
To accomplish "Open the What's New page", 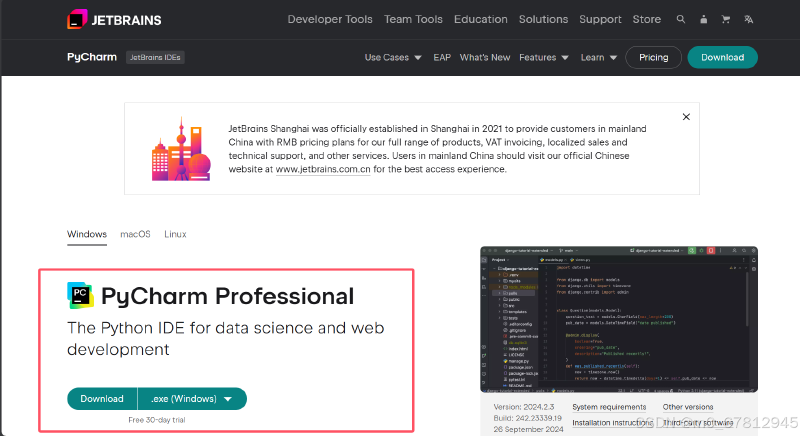I will click(x=485, y=58).
